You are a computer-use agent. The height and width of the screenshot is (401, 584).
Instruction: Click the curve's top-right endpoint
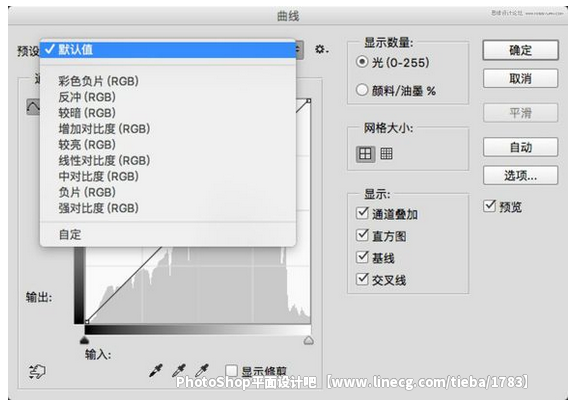click(308, 101)
